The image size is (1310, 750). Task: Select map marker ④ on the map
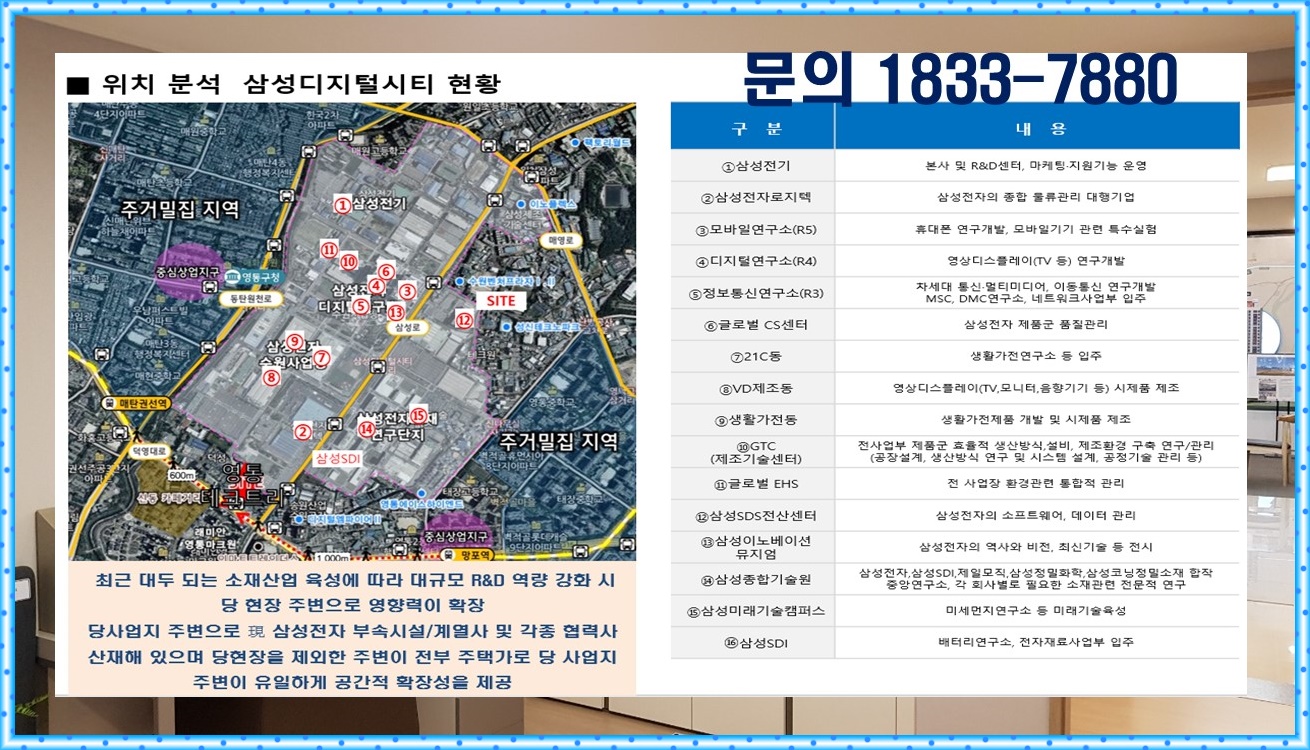tap(376, 287)
